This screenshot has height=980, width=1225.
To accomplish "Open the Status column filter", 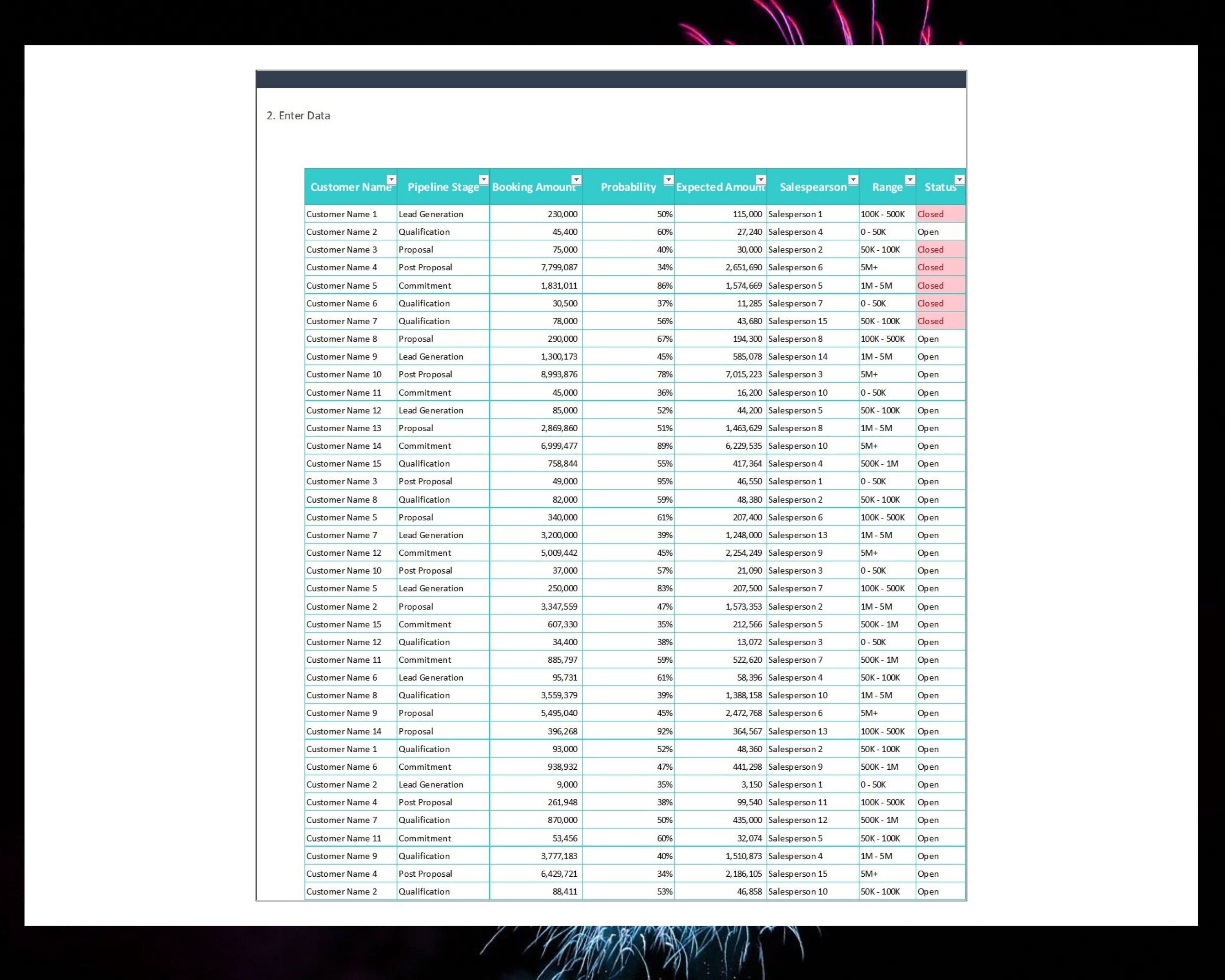I will [x=959, y=179].
